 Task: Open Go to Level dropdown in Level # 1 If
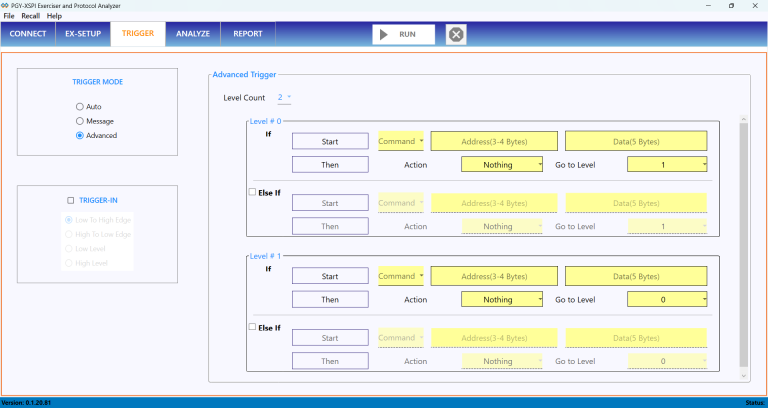(x=667, y=300)
